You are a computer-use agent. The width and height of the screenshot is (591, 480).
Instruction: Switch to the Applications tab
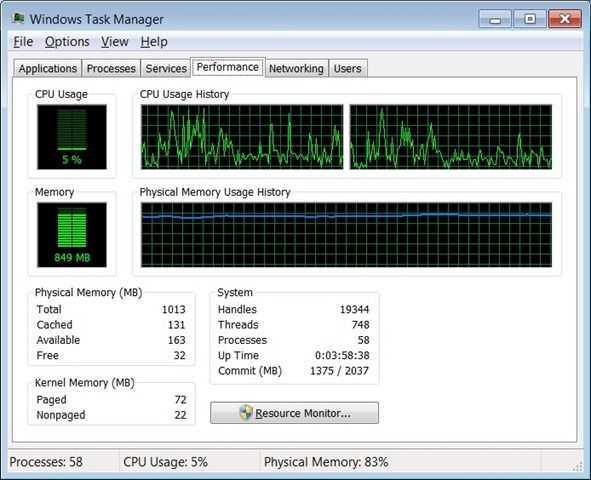(x=48, y=69)
